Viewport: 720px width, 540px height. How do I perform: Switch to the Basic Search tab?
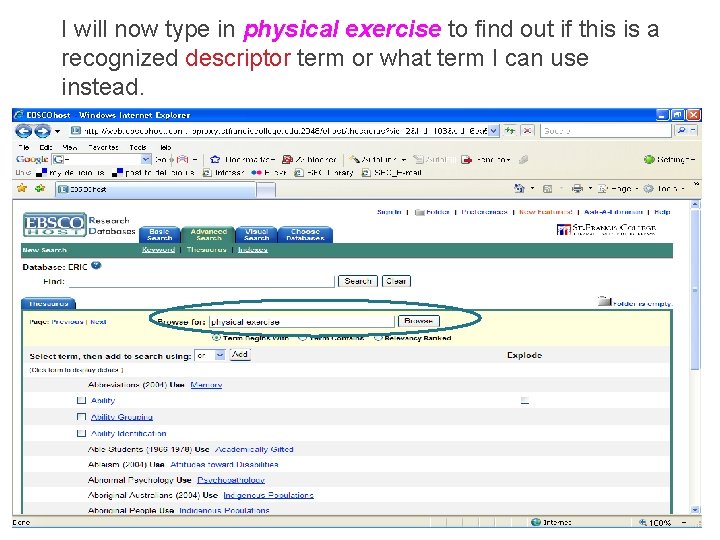(x=159, y=235)
